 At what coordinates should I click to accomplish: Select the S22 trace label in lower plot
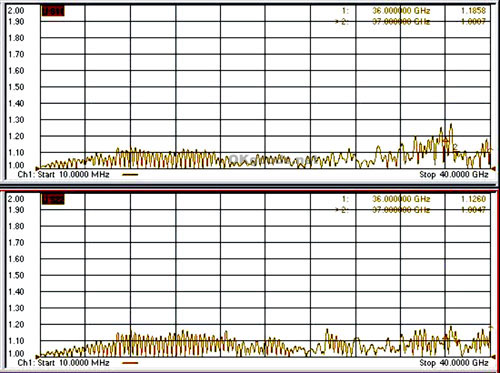[53, 199]
